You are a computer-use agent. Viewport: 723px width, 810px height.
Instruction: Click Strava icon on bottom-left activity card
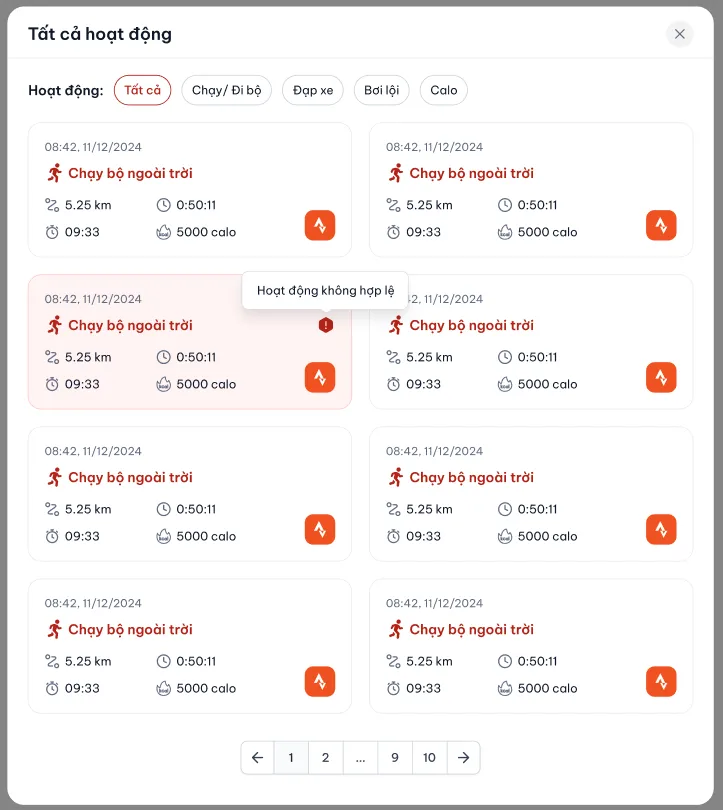(x=320, y=682)
